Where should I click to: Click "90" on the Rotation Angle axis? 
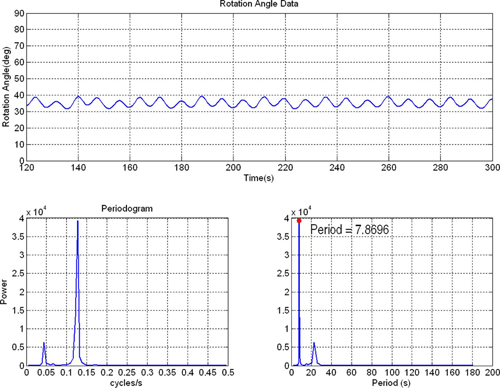pyautogui.click(x=19, y=13)
